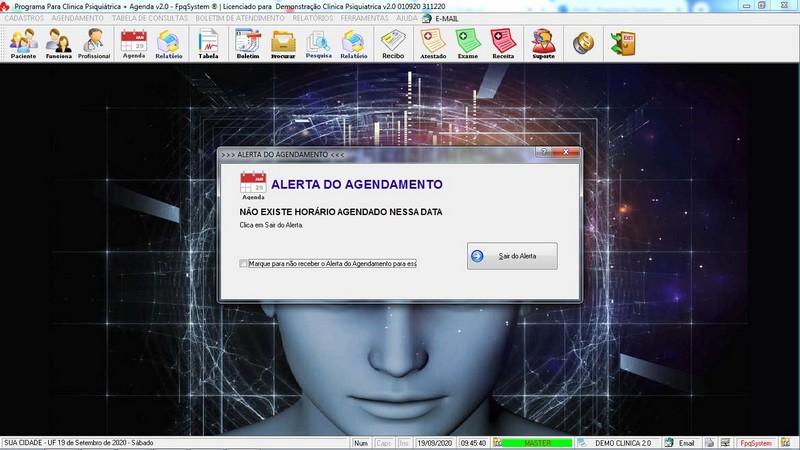Click the FpqSystem label in status bar
This screenshot has width=800, height=450.
(x=756, y=443)
